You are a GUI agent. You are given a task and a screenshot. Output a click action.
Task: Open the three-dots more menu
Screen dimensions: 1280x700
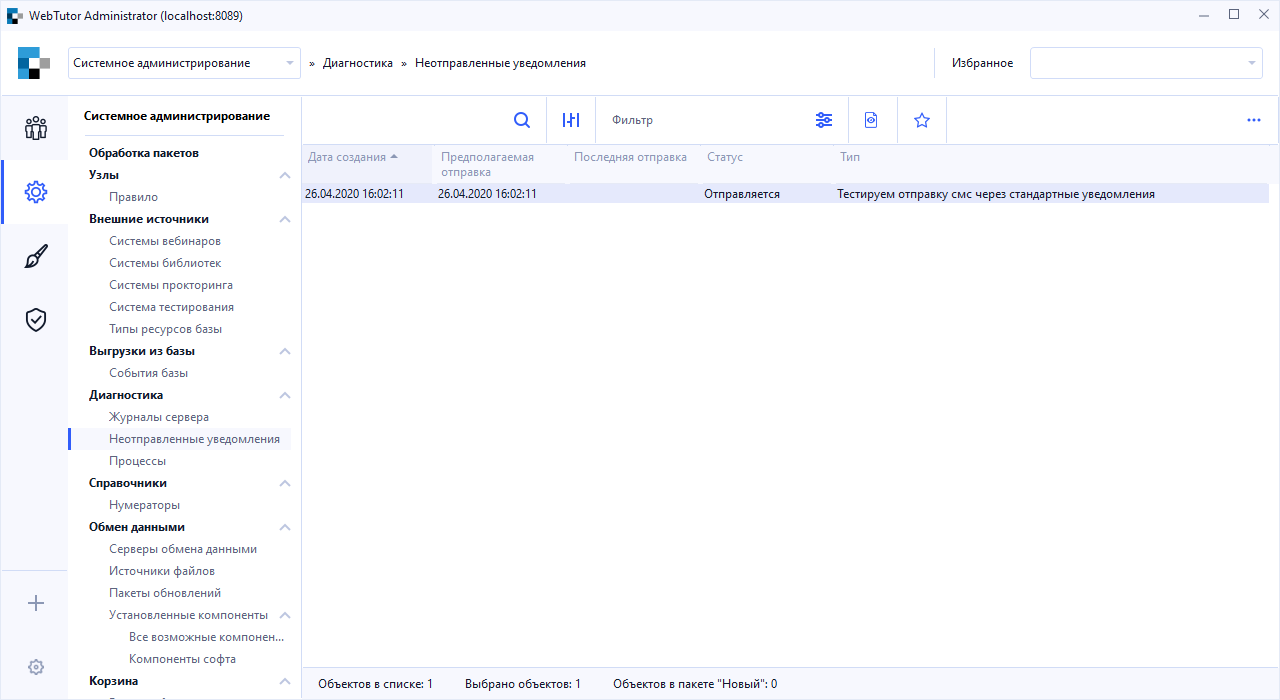pyautogui.click(x=1254, y=120)
